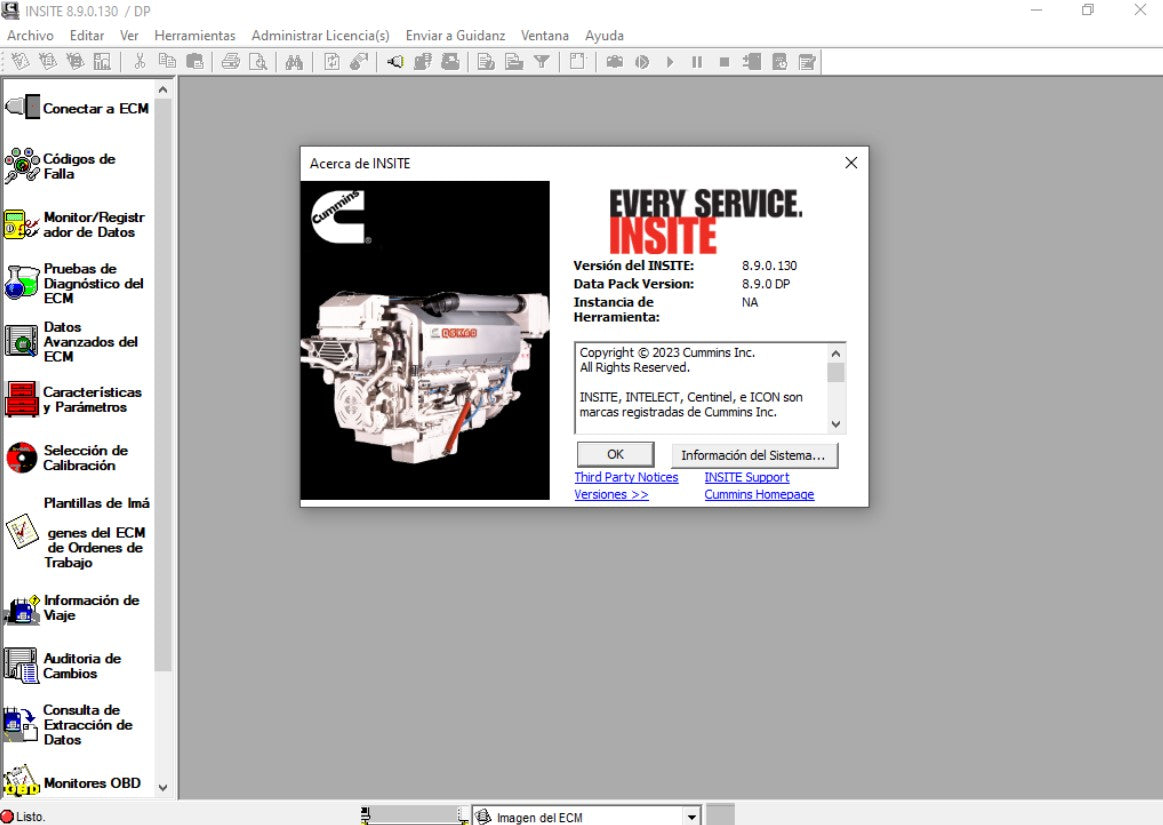Open the Monitor/Registrador de Datos icon
The width and height of the screenshot is (1163, 825).
point(22,225)
